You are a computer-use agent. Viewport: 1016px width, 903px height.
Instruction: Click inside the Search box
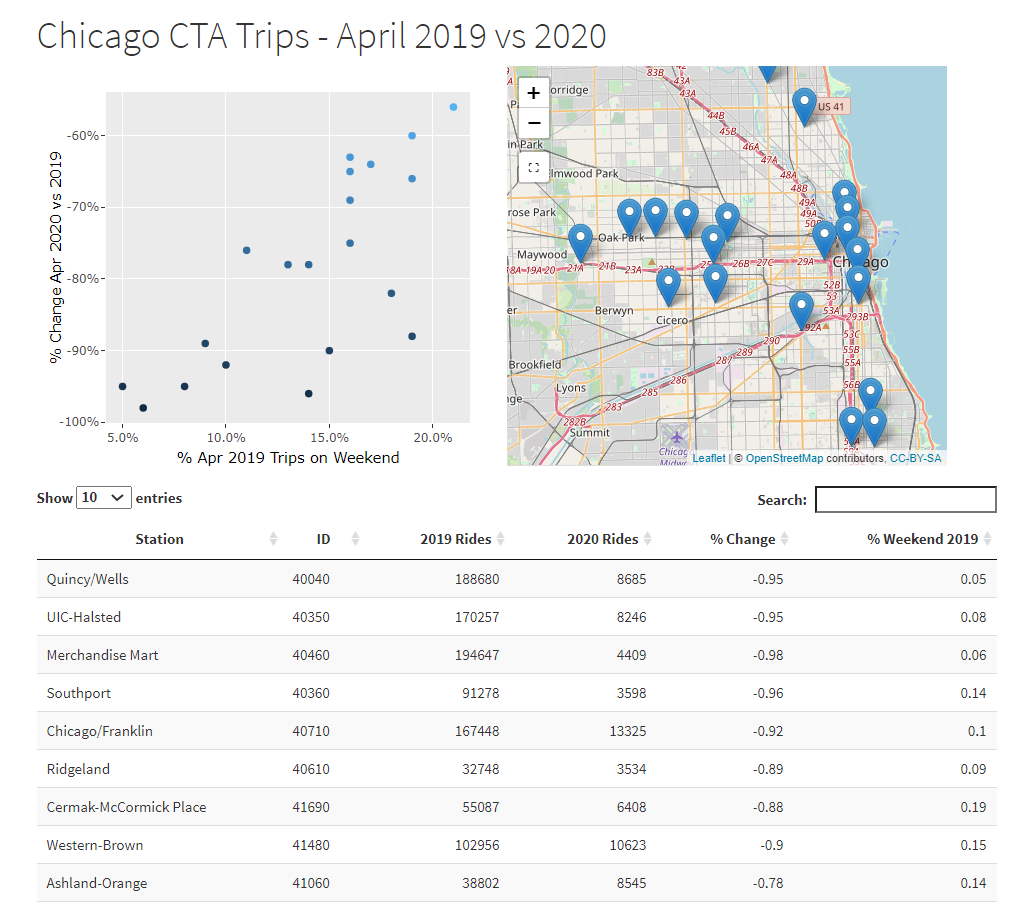point(905,499)
